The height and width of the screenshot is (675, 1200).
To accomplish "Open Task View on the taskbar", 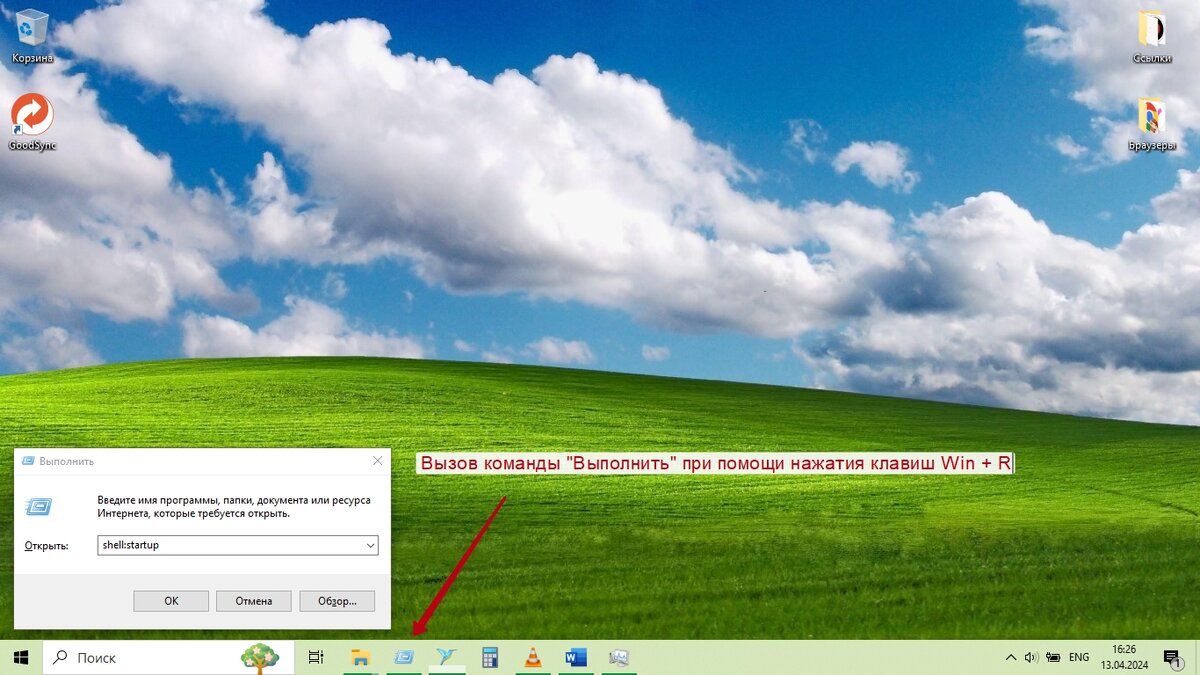I will 316,657.
